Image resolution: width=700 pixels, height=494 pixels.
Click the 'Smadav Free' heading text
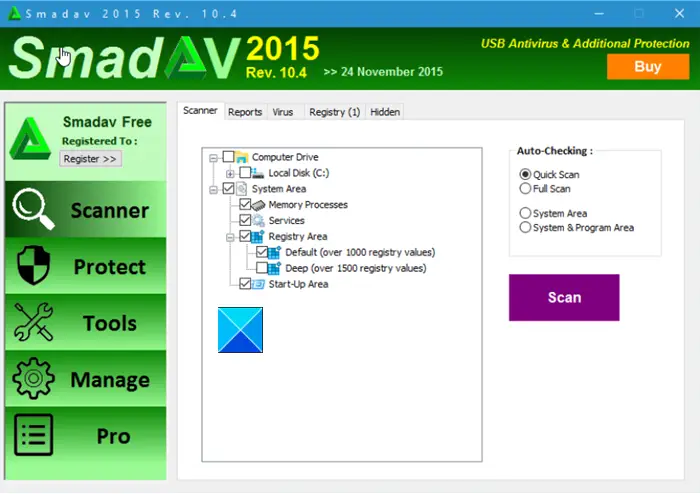point(107,122)
